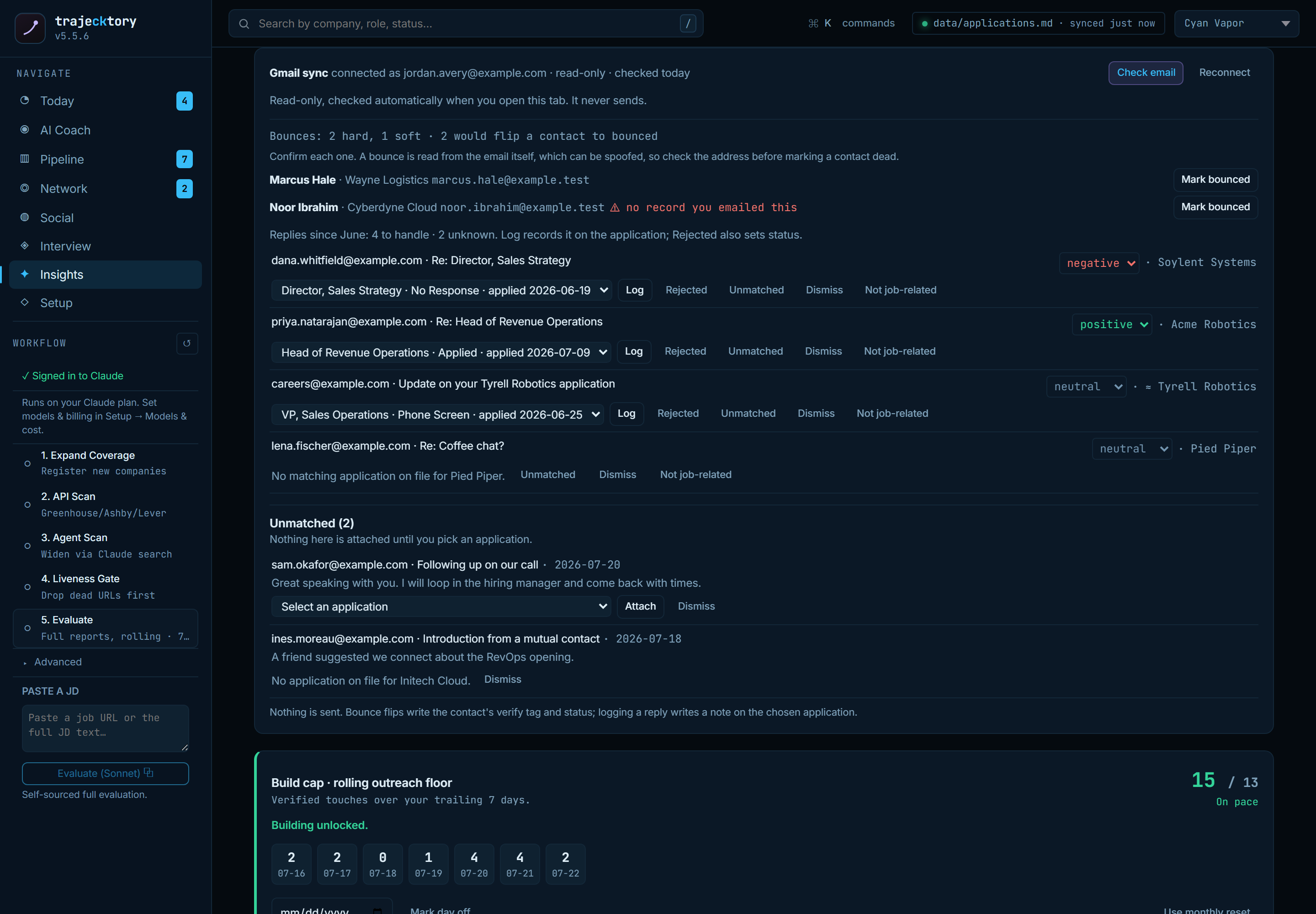Click the Network ring icon

(25, 188)
